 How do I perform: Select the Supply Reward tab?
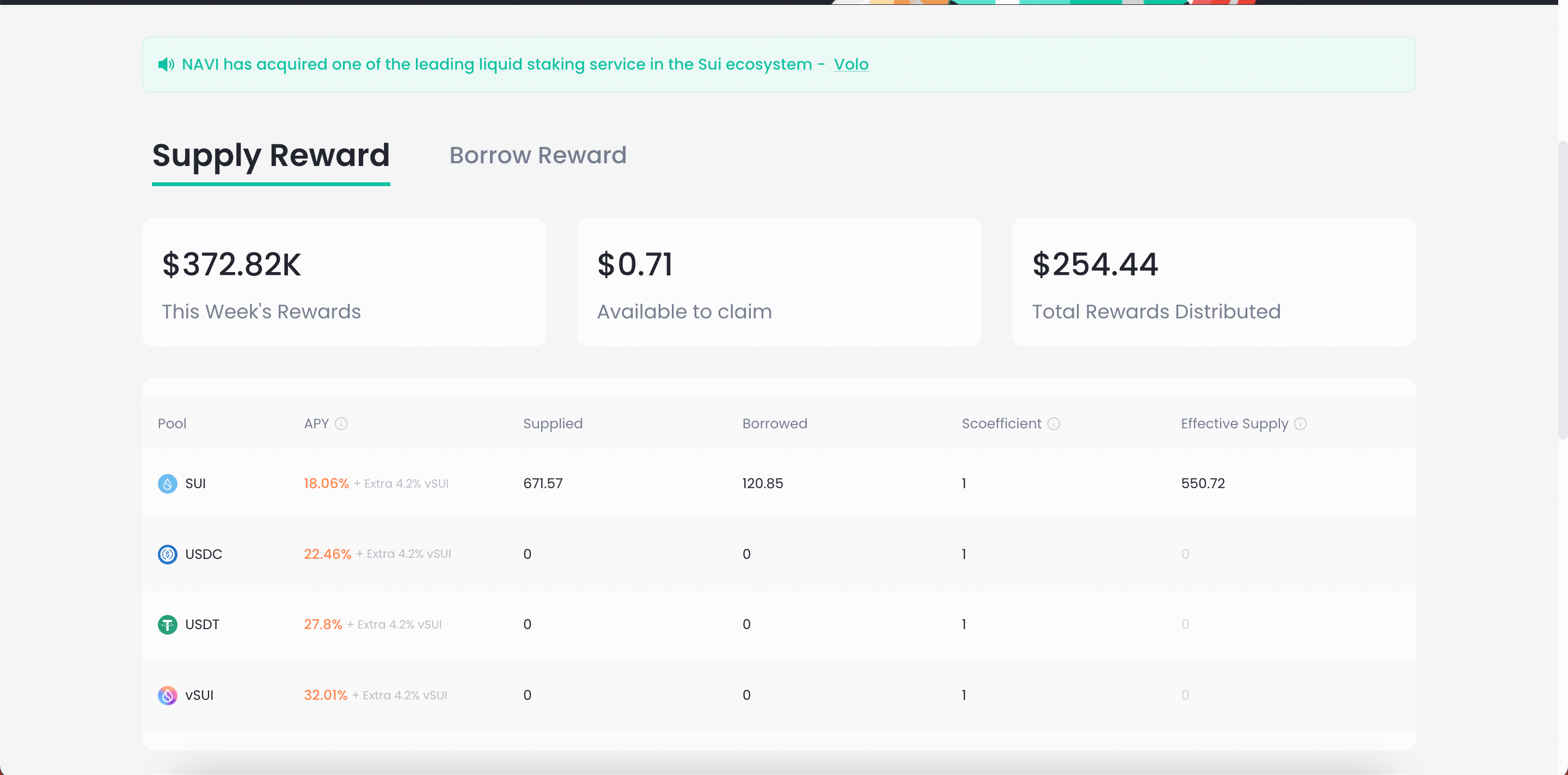coord(271,156)
